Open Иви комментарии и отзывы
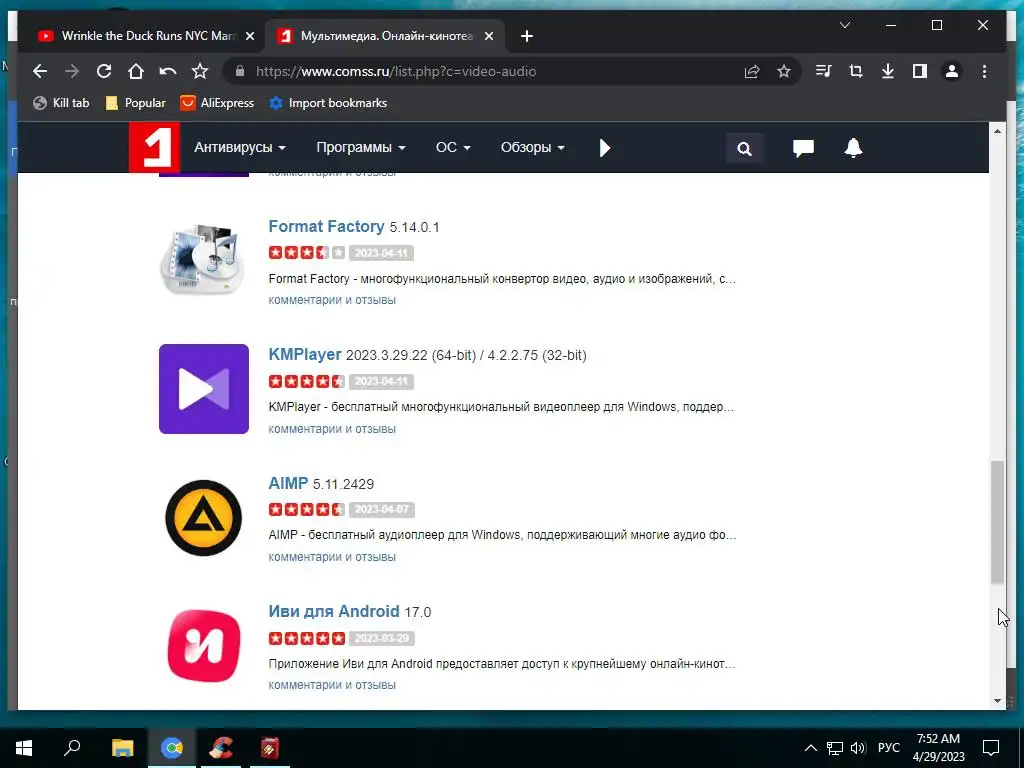The image size is (1024, 768). pos(332,684)
